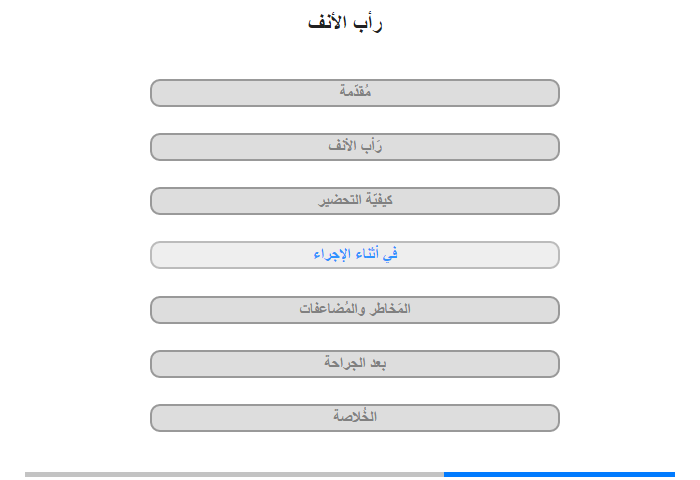Click the رأب الأنف bold page heading

coord(345,22)
